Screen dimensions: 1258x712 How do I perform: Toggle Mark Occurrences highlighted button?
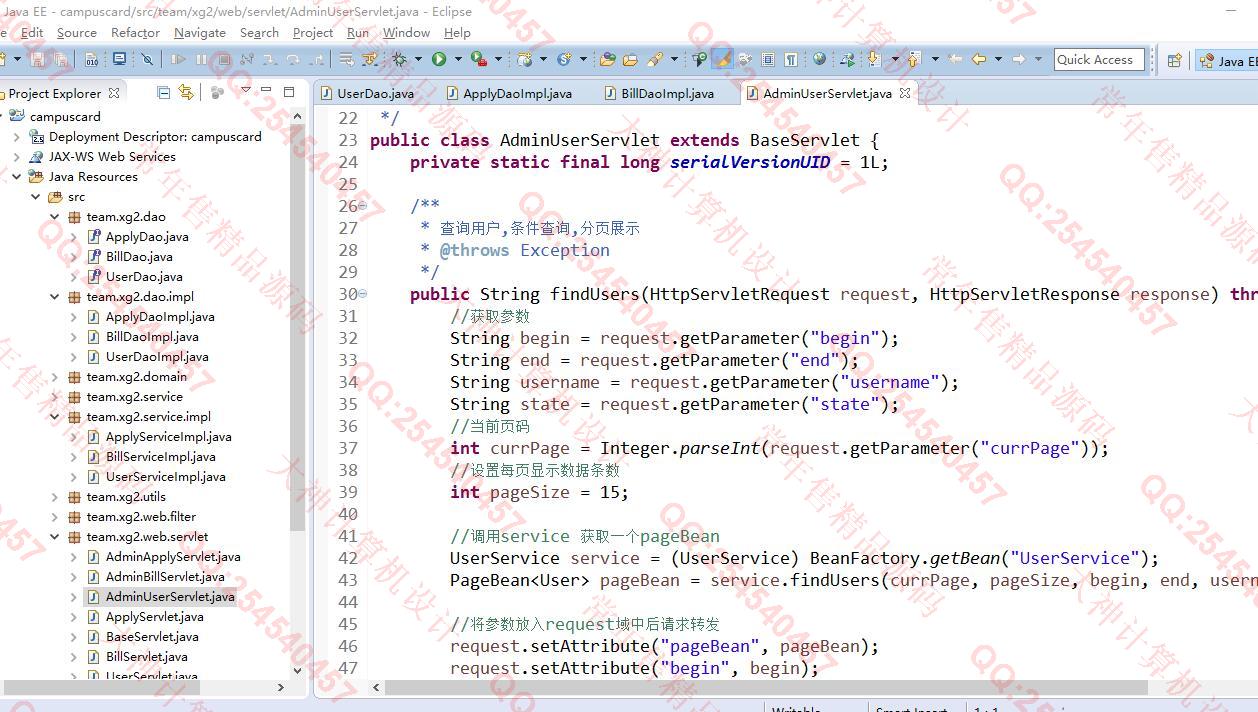click(721, 59)
